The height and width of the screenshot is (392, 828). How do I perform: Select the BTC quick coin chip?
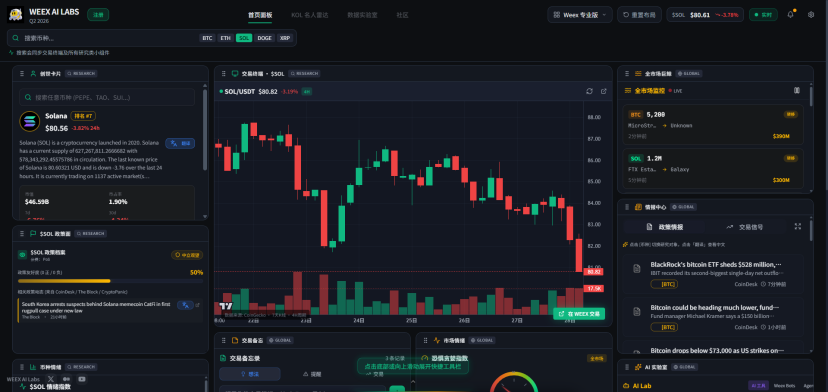pyautogui.click(x=207, y=38)
